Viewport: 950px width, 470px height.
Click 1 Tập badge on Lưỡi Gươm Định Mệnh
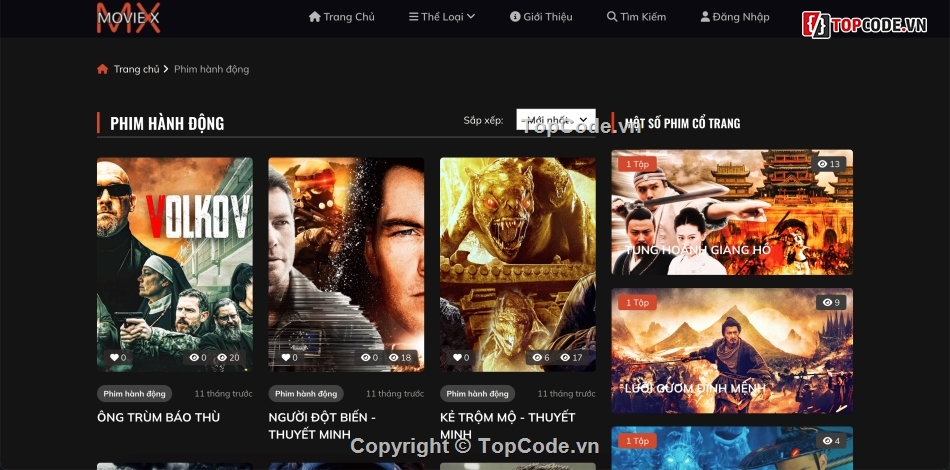pyautogui.click(x=637, y=302)
